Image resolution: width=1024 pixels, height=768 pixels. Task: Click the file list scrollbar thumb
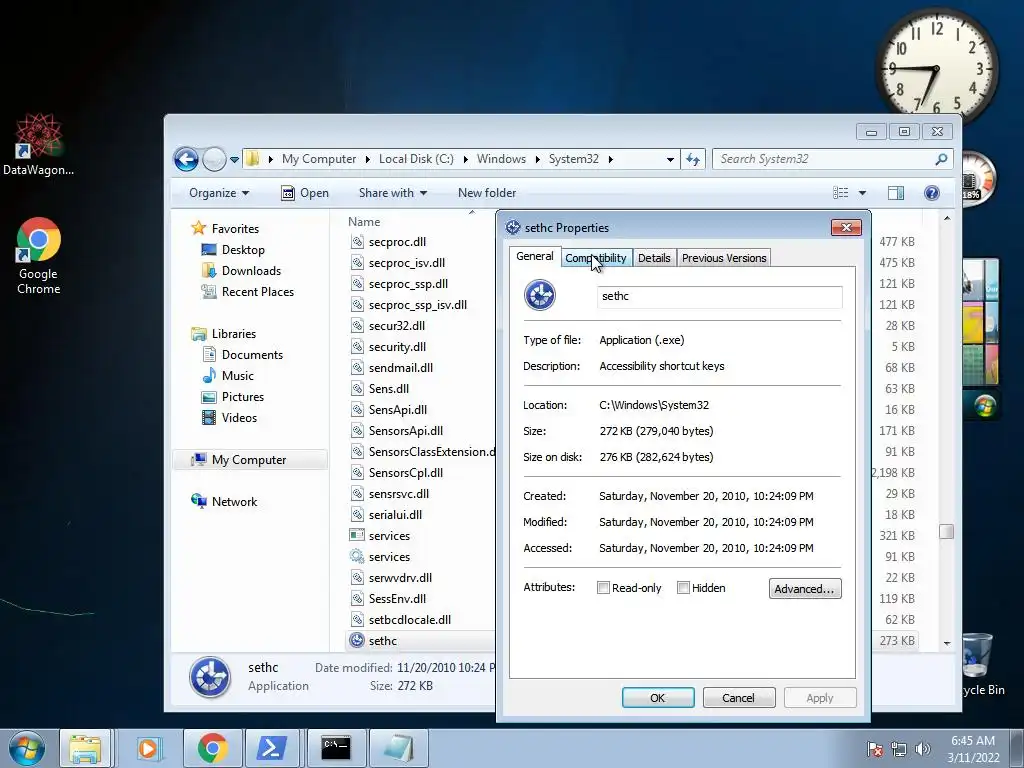(x=946, y=532)
